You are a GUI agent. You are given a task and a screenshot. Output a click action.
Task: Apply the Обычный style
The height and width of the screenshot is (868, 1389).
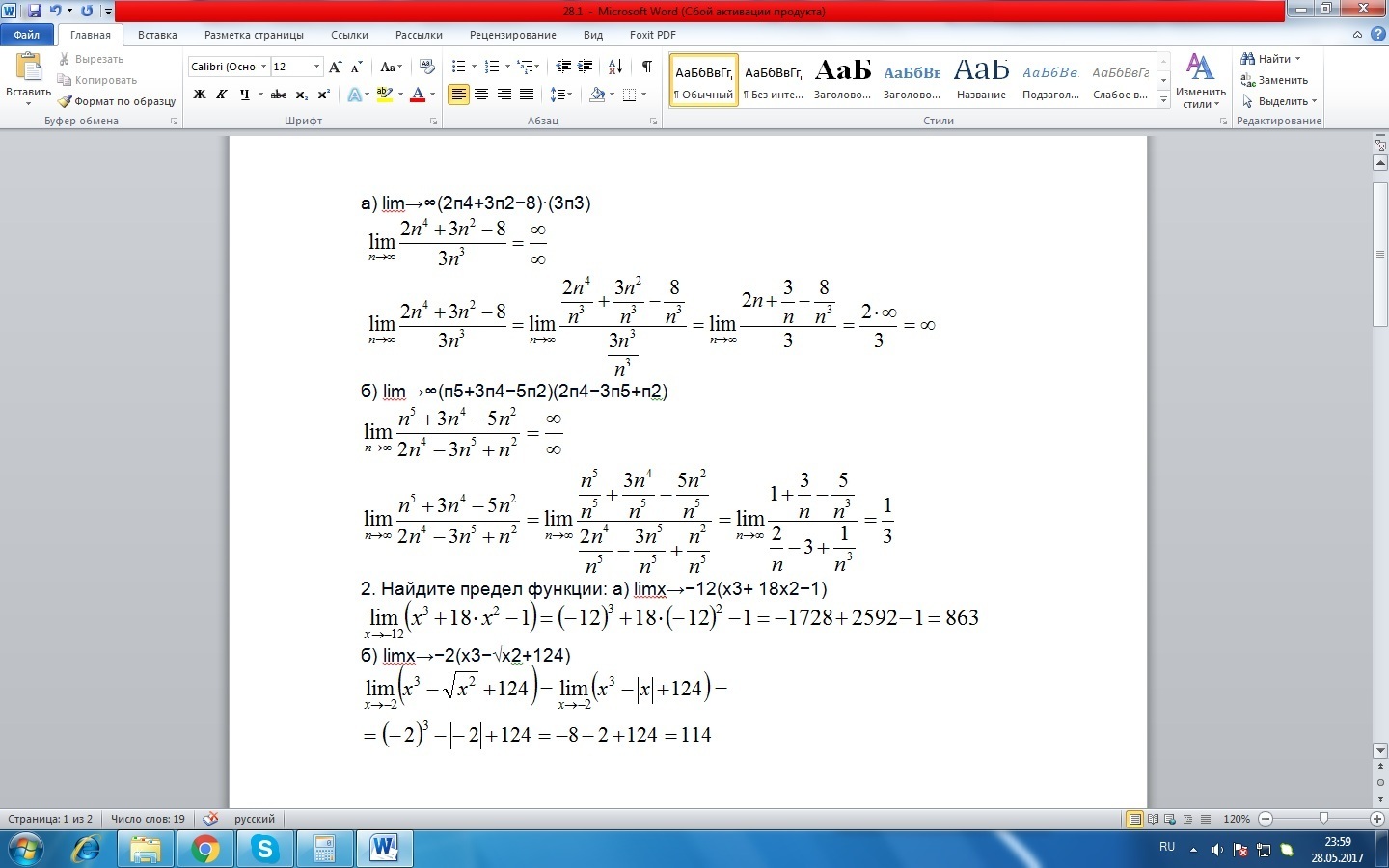tap(704, 79)
